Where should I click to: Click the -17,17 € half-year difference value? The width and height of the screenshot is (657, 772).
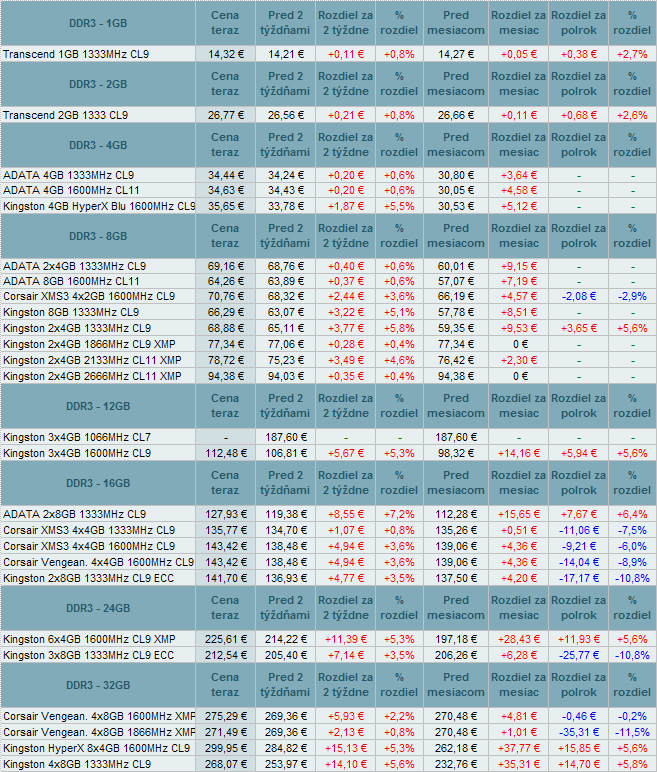579,578
